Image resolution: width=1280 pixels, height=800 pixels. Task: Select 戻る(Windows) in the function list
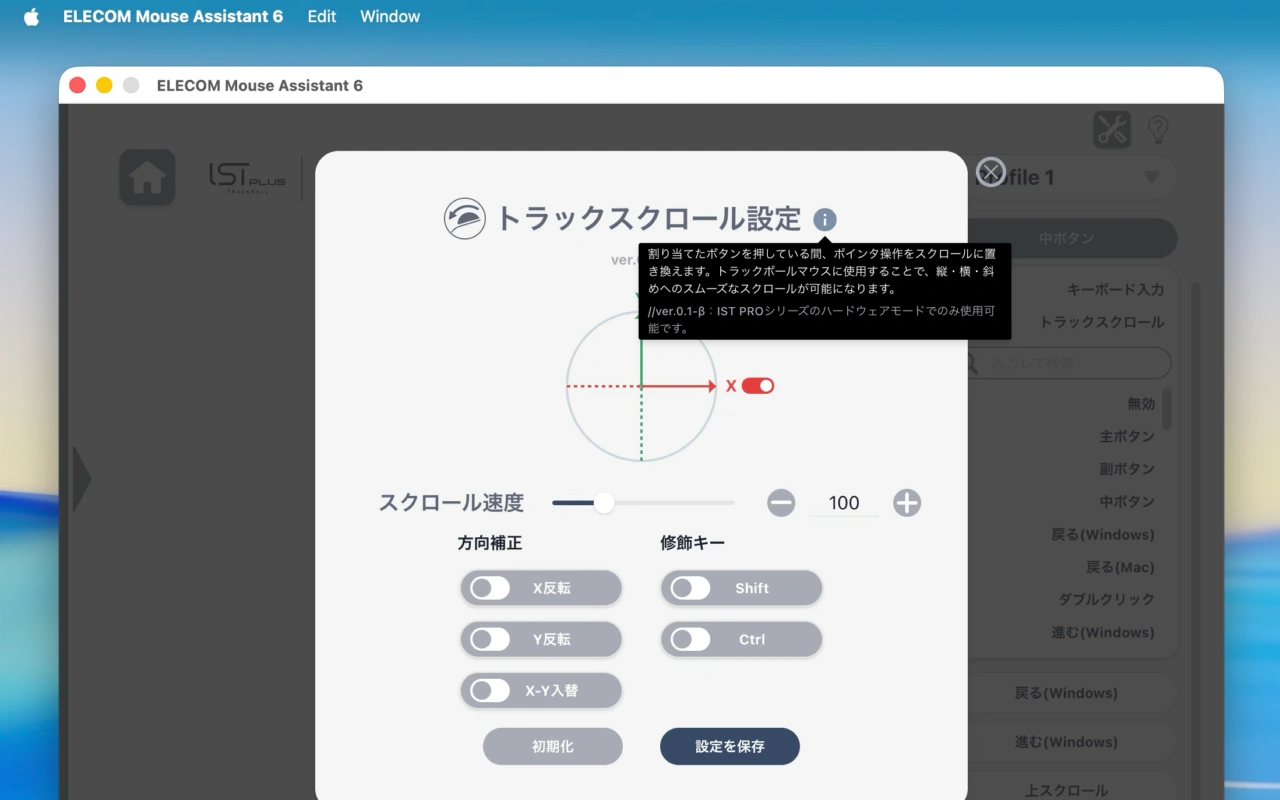[1103, 534]
